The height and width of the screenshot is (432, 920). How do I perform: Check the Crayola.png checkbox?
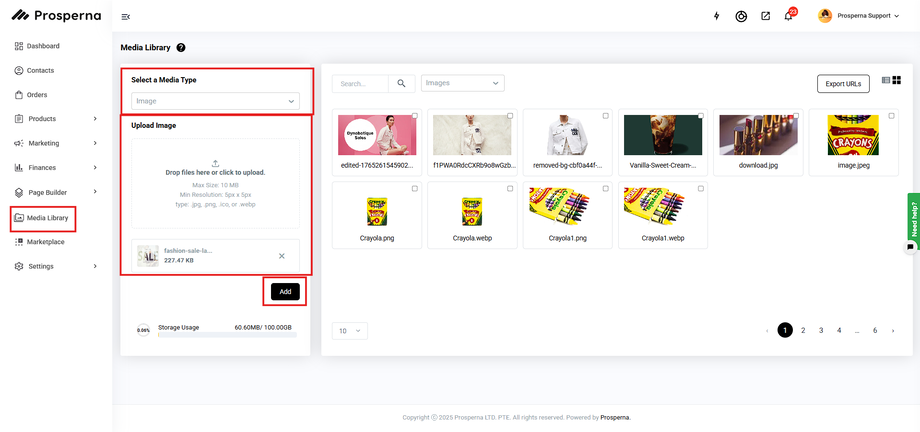pyautogui.click(x=414, y=189)
